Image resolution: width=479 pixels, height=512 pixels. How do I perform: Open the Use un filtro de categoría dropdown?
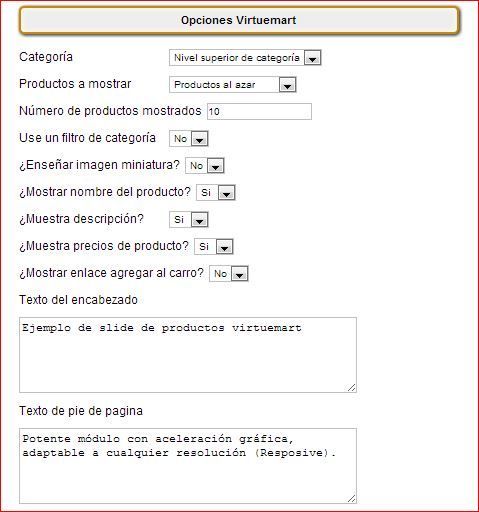(x=189, y=139)
